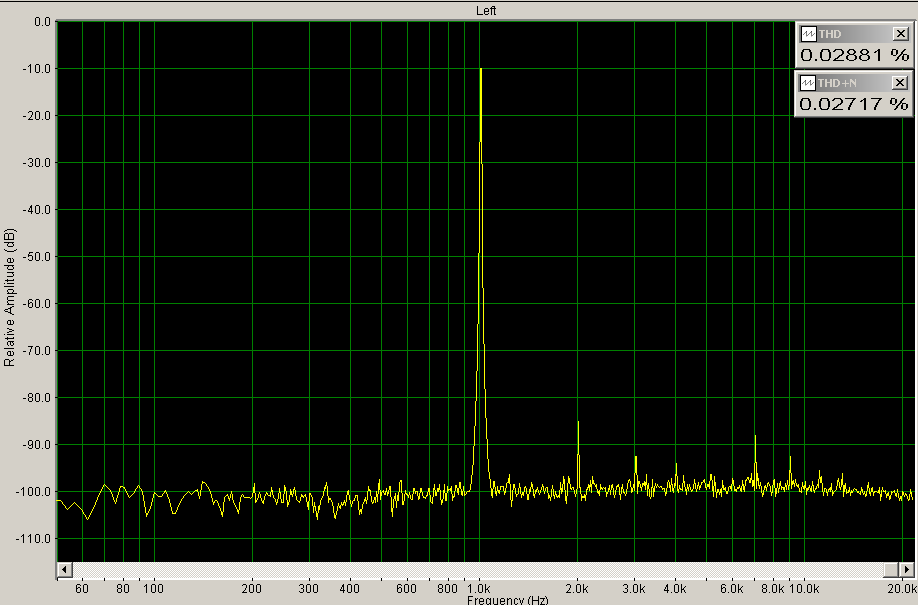Click the -100.0 amplitude tick label
Viewport: 918px width, 605px height.
(34, 491)
